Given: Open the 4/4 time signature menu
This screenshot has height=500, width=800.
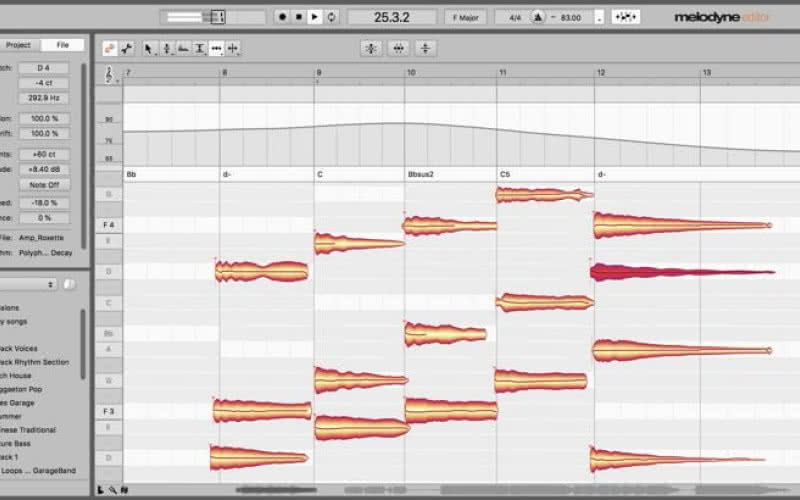Looking at the screenshot, I should (515, 17).
